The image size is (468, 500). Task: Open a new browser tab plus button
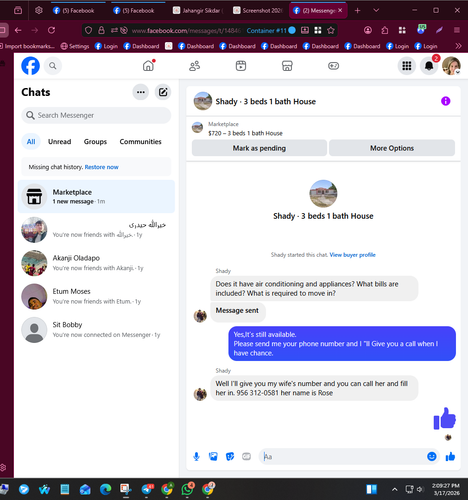358,11
